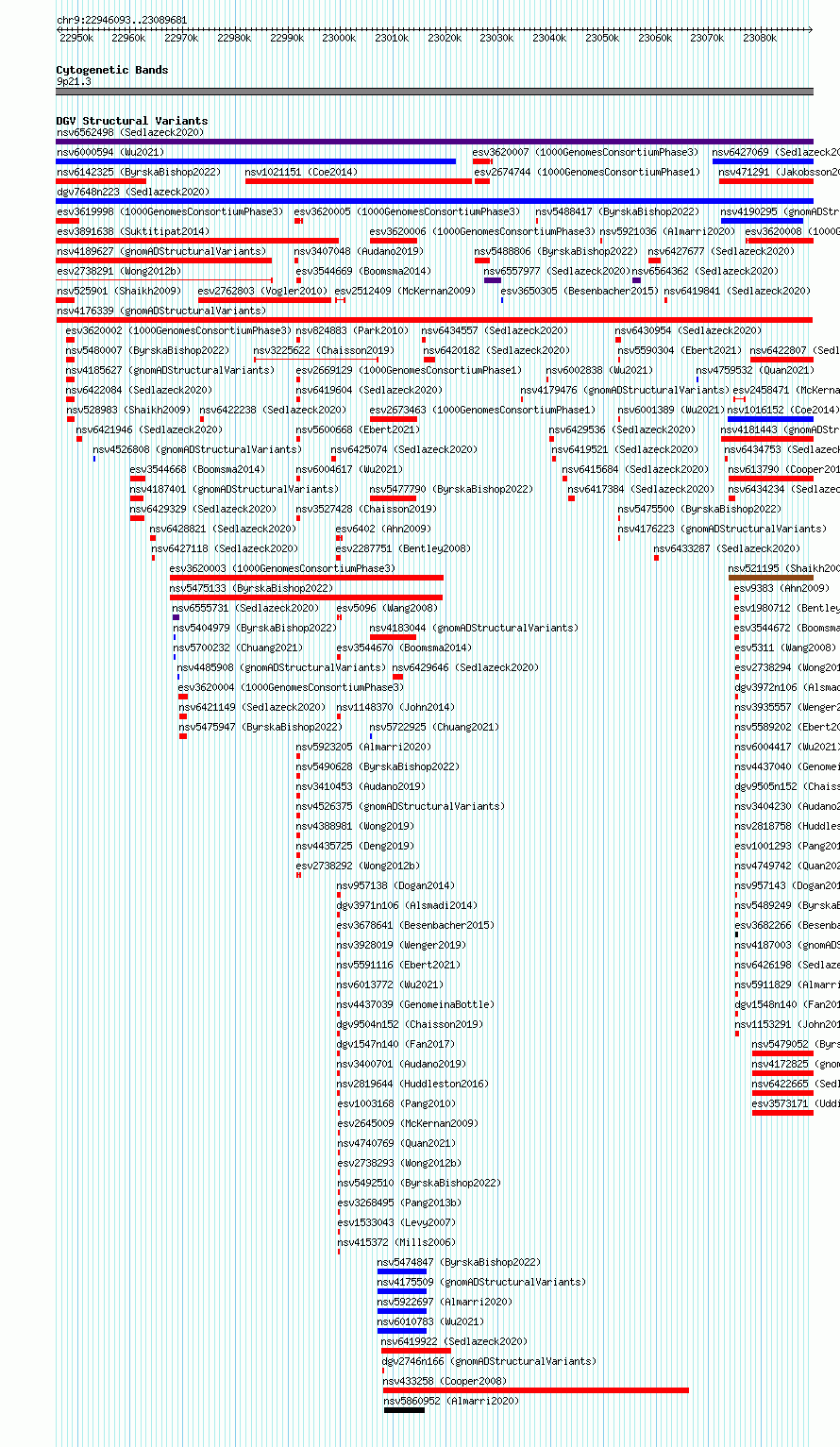Image resolution: width=840 pixels, height=1447 pixels.
Task: Click nsv6434557 (Sedlazeck2020) label
Action: click(x=495, y=330)
